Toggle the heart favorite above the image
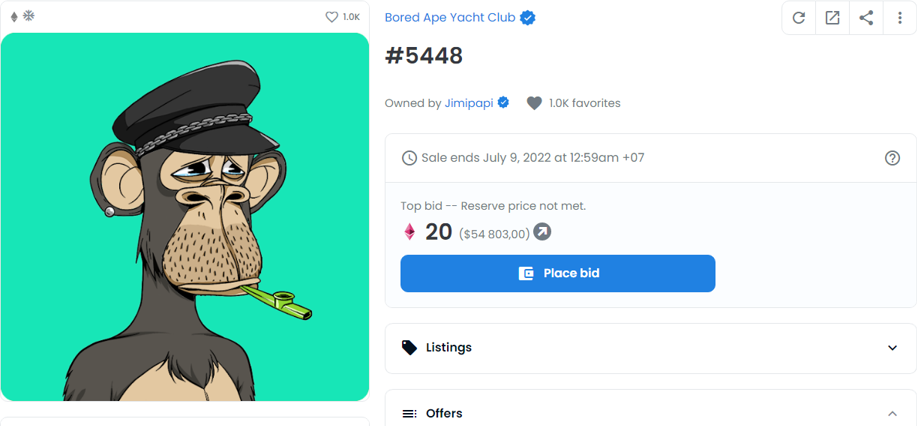Screen dimensions: 917x426 click(x=332, y=18)
